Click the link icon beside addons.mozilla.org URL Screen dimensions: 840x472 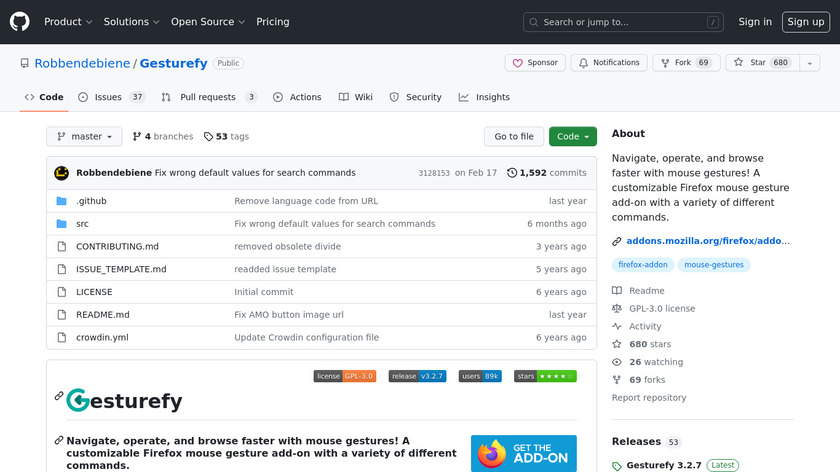point(617,242)
